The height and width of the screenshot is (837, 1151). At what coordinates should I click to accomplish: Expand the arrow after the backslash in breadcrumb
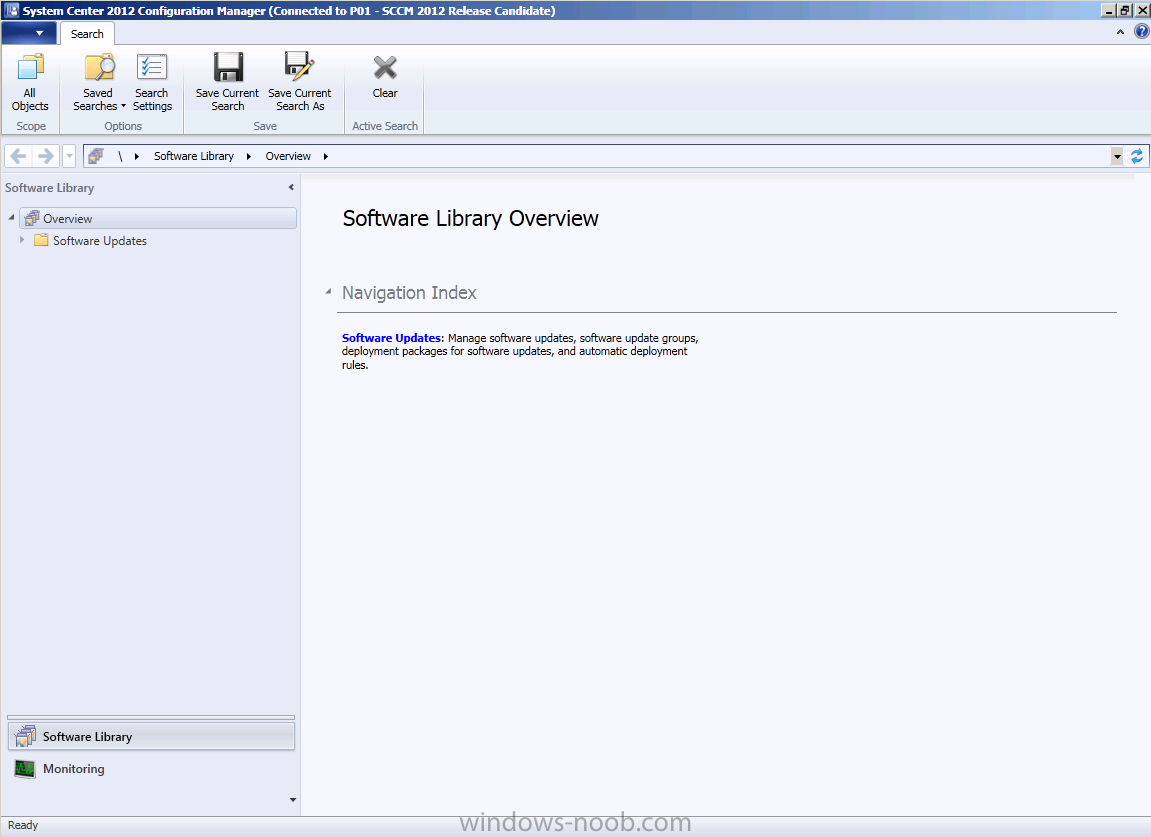137,156
